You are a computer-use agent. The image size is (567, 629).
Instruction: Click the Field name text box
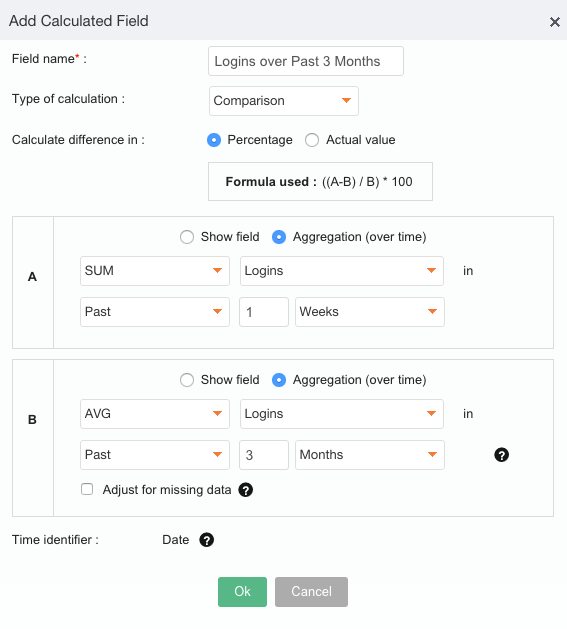coord(306,61)
